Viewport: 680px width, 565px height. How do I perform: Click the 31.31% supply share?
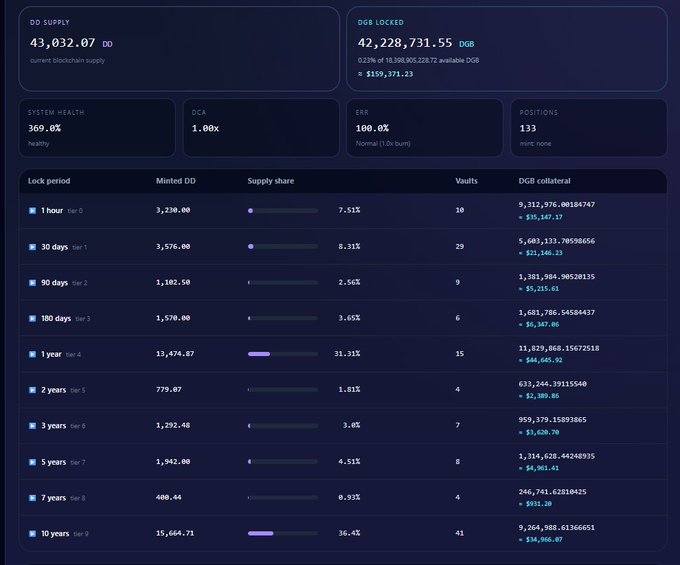pos(347,354)
